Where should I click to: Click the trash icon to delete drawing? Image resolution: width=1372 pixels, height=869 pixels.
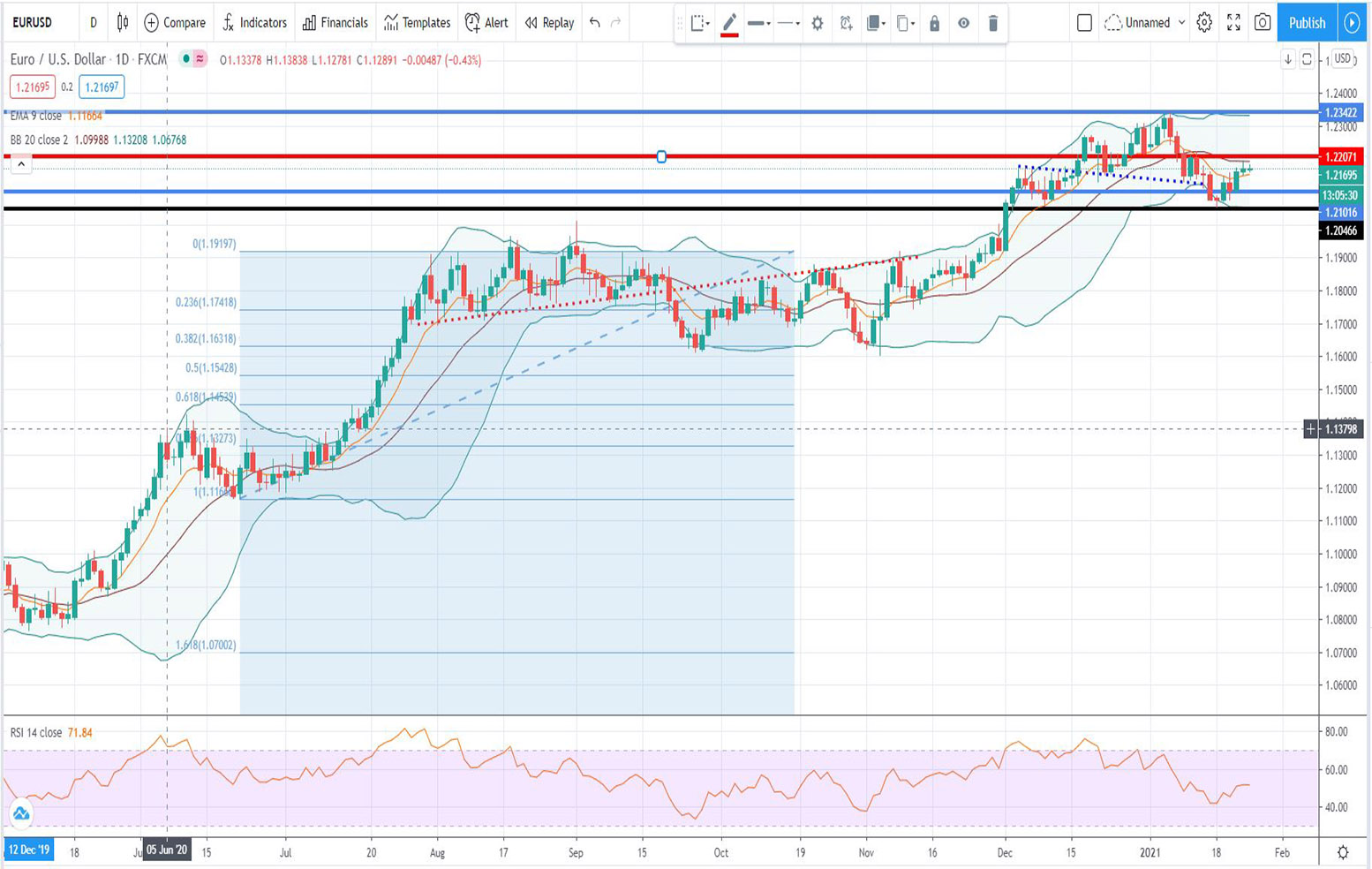(992, 24)
